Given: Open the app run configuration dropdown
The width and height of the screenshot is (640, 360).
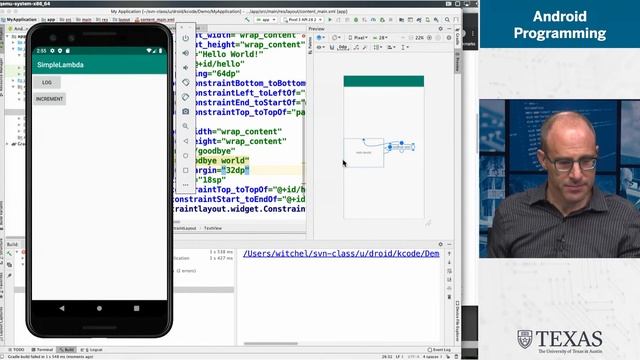Looking at the screenshot, I should click(x=265, y=20).
